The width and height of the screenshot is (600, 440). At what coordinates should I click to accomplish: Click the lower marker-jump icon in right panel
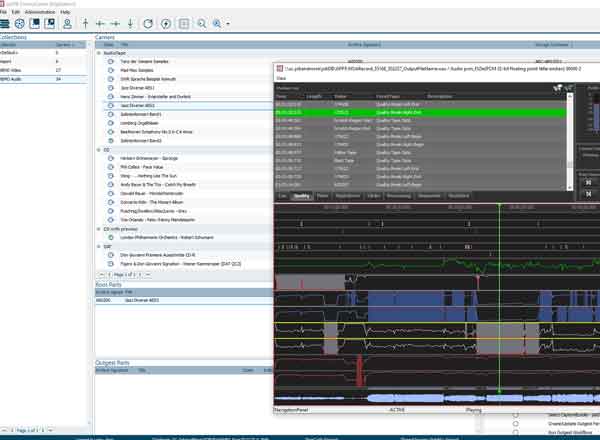pyautogui.click(x=589, y=194)
